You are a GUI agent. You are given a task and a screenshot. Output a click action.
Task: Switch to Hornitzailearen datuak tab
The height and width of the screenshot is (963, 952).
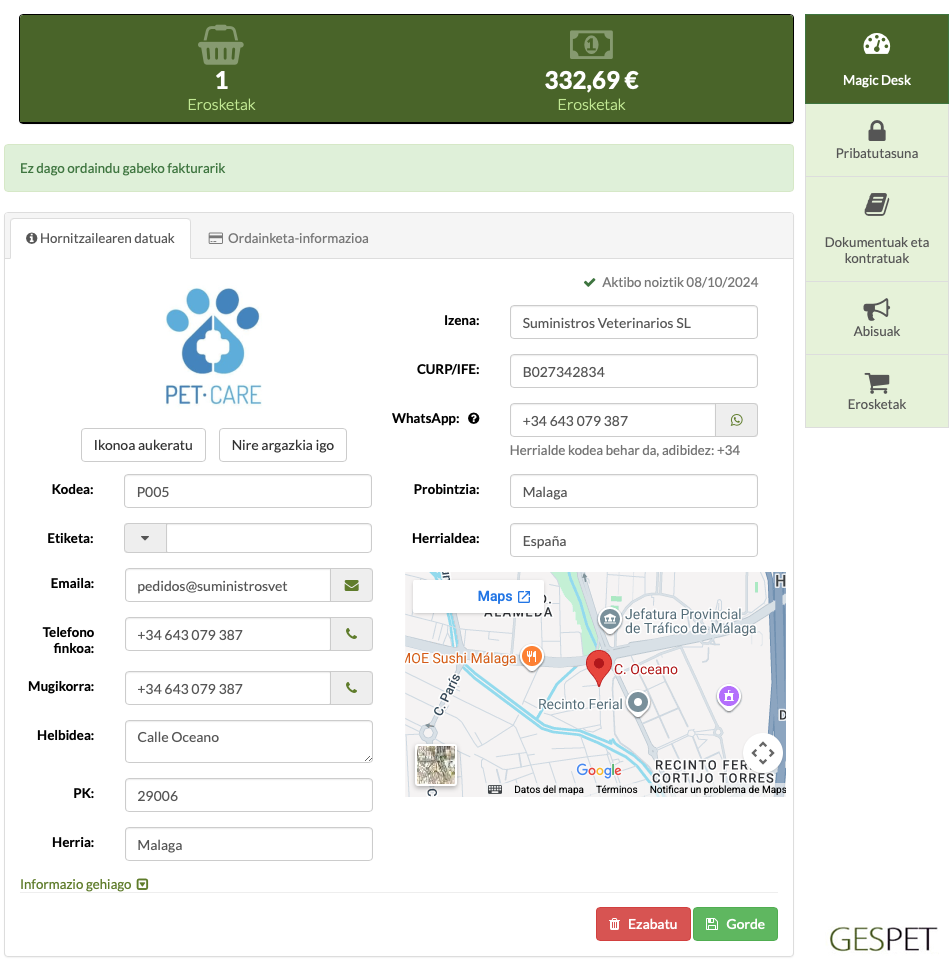point(101,238)
